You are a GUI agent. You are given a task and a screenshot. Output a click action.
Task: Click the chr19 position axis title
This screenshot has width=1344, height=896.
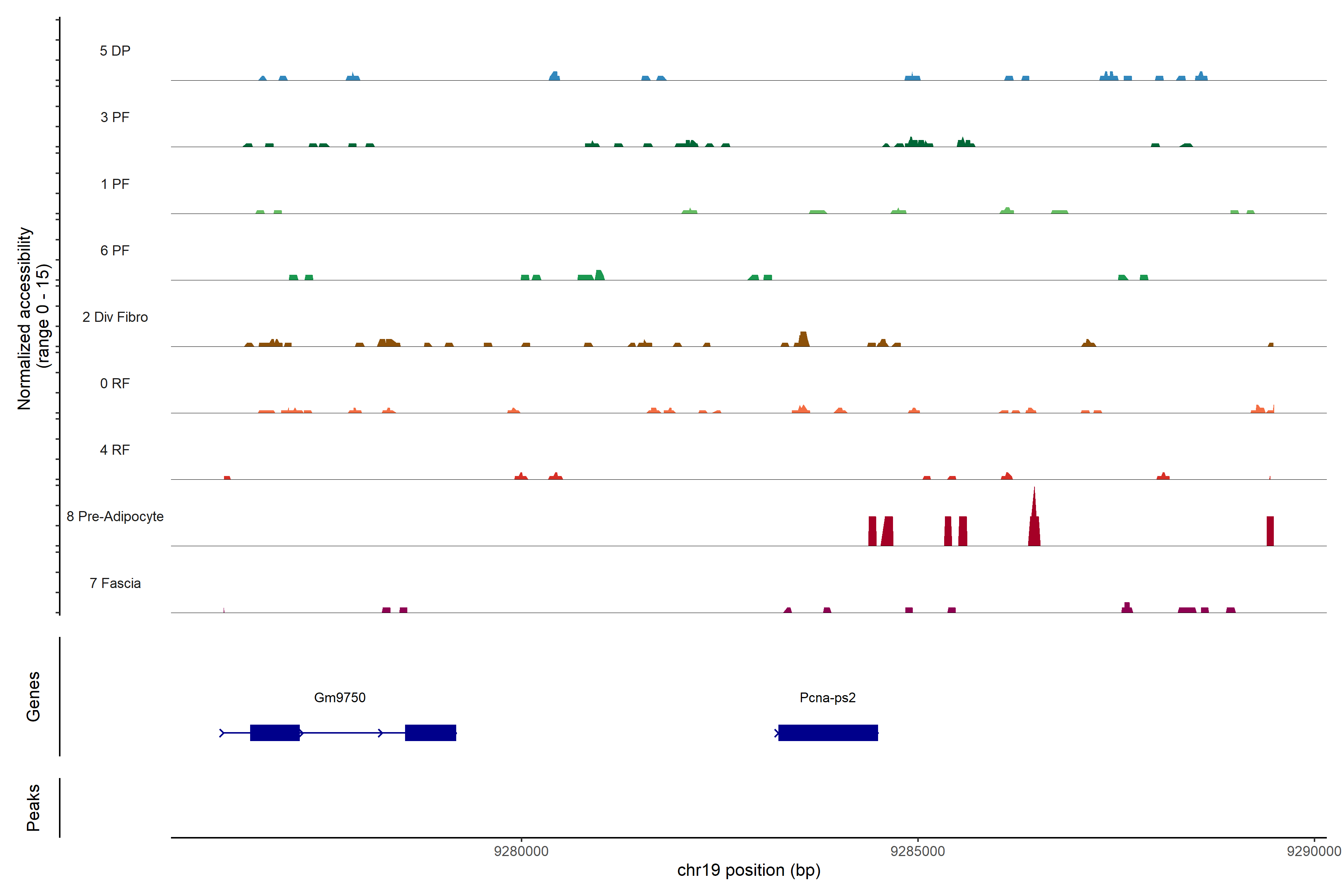(x=749, y=870)
